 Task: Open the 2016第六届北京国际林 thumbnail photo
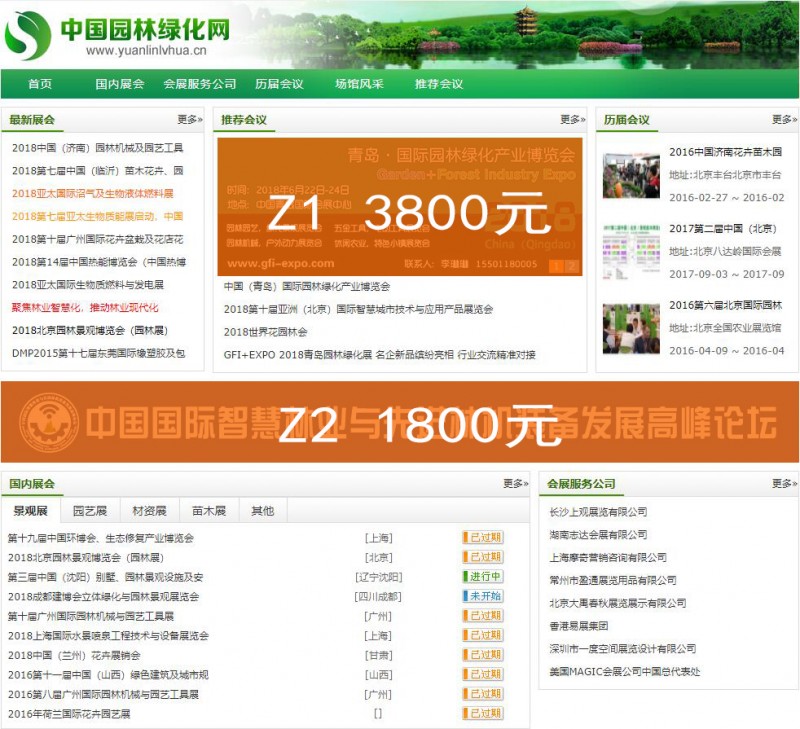click(631, 328)
